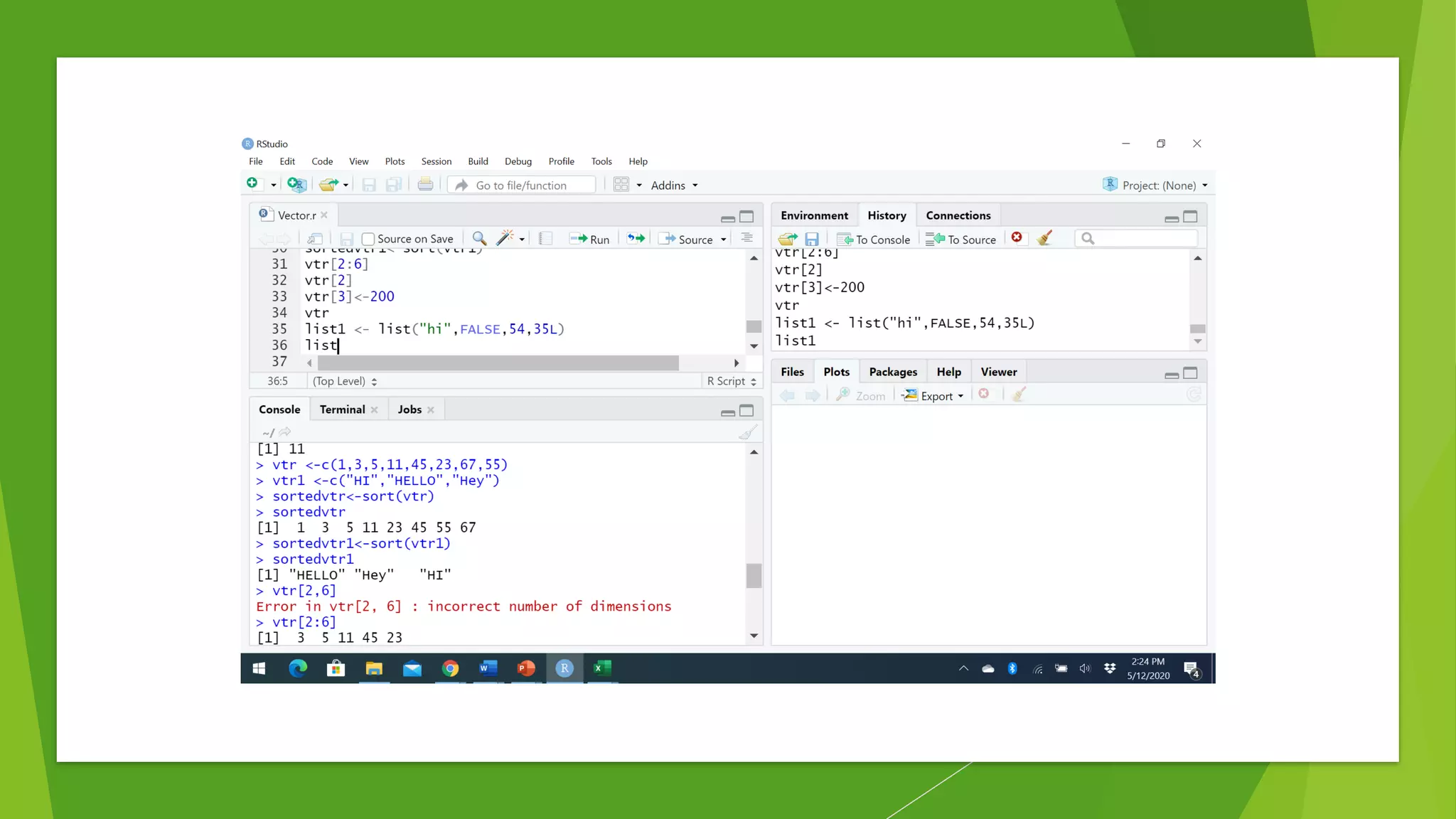Clear console with broom icon

pyautogui.click(x=747, y=432)
